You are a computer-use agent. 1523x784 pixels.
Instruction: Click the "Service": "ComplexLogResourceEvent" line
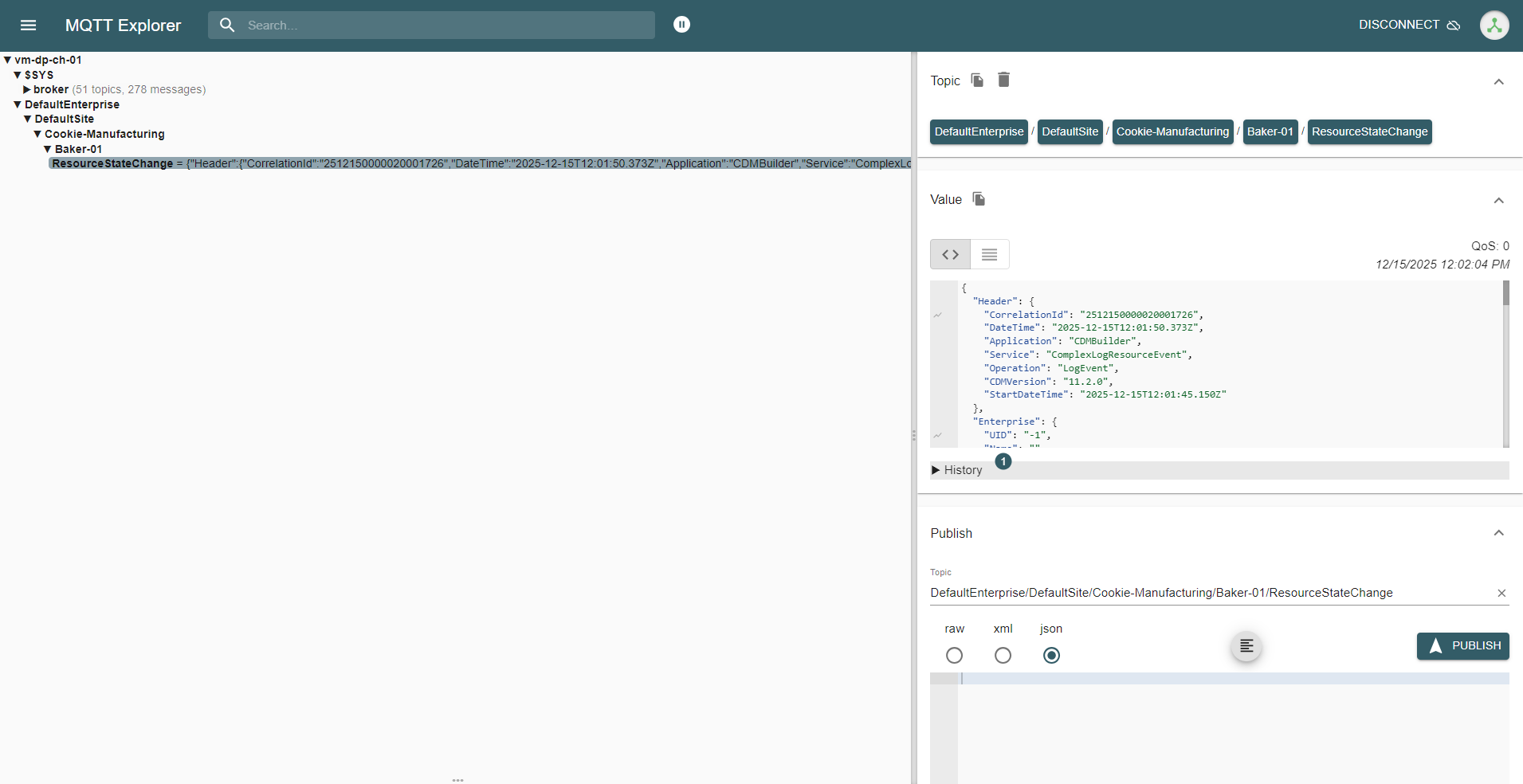pos(1088,355)
